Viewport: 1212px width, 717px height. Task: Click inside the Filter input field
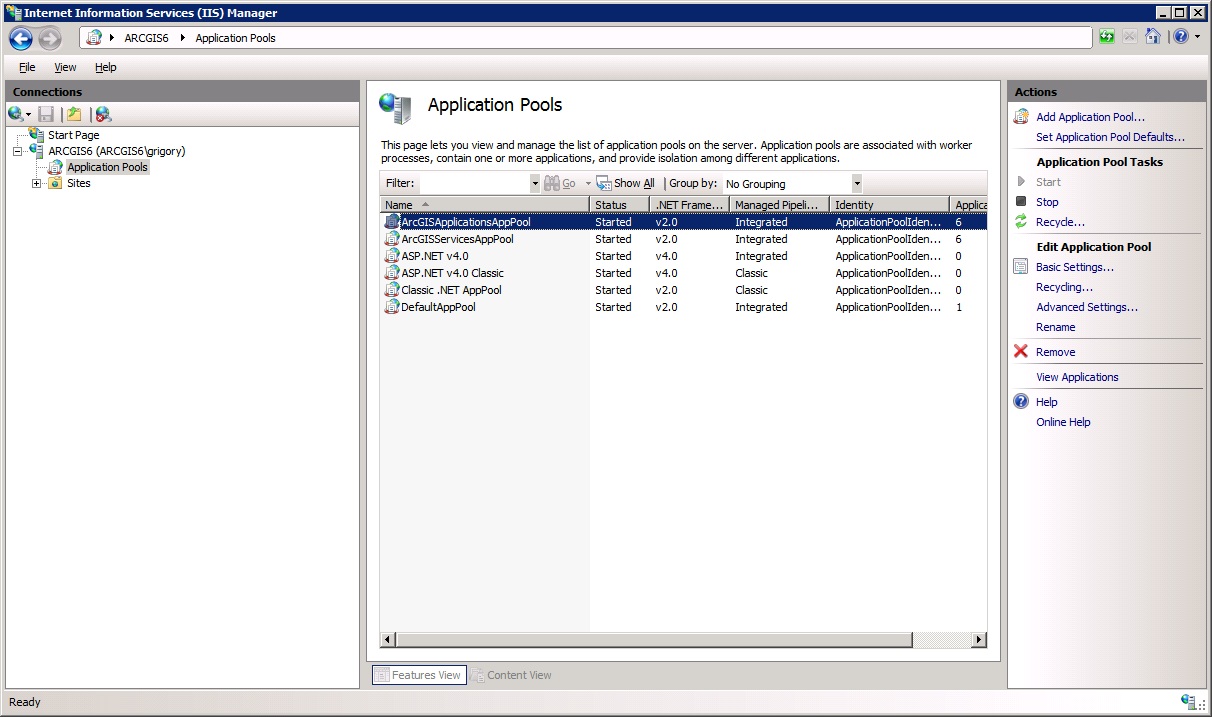coord(474,184)
